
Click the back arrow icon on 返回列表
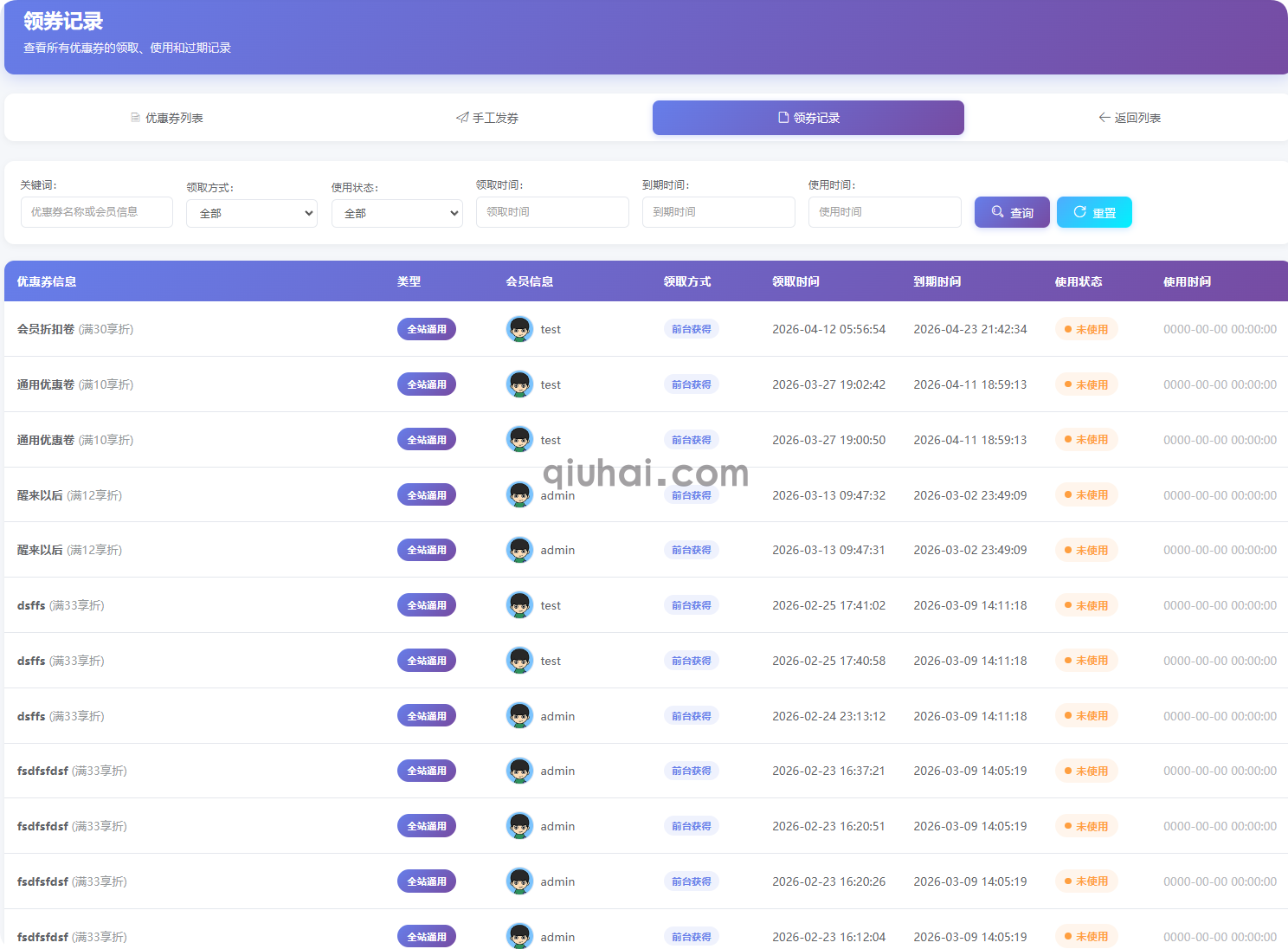tap(1104, 118)
